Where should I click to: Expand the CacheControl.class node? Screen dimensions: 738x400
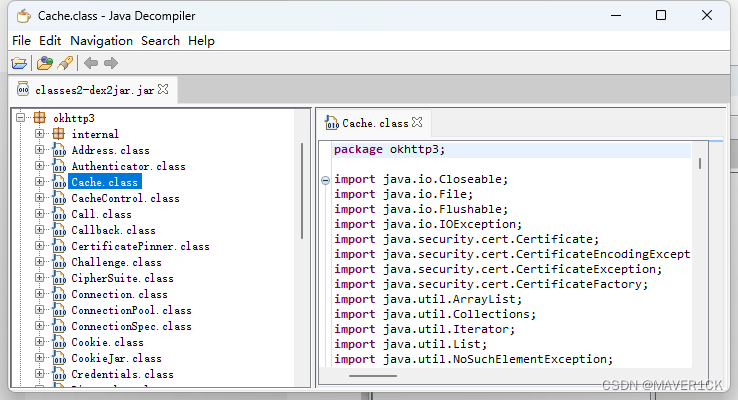coord(40,198)
